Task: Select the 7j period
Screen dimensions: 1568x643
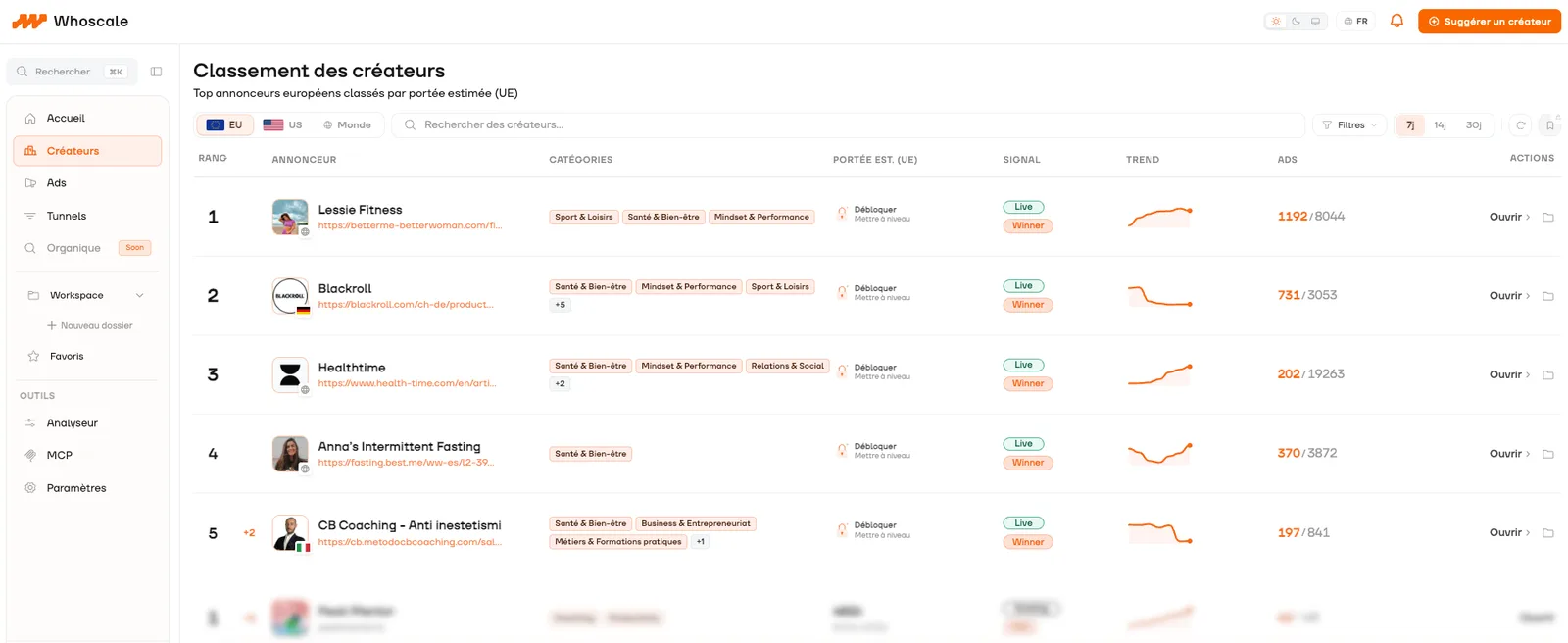Action: coord(1410,124)
